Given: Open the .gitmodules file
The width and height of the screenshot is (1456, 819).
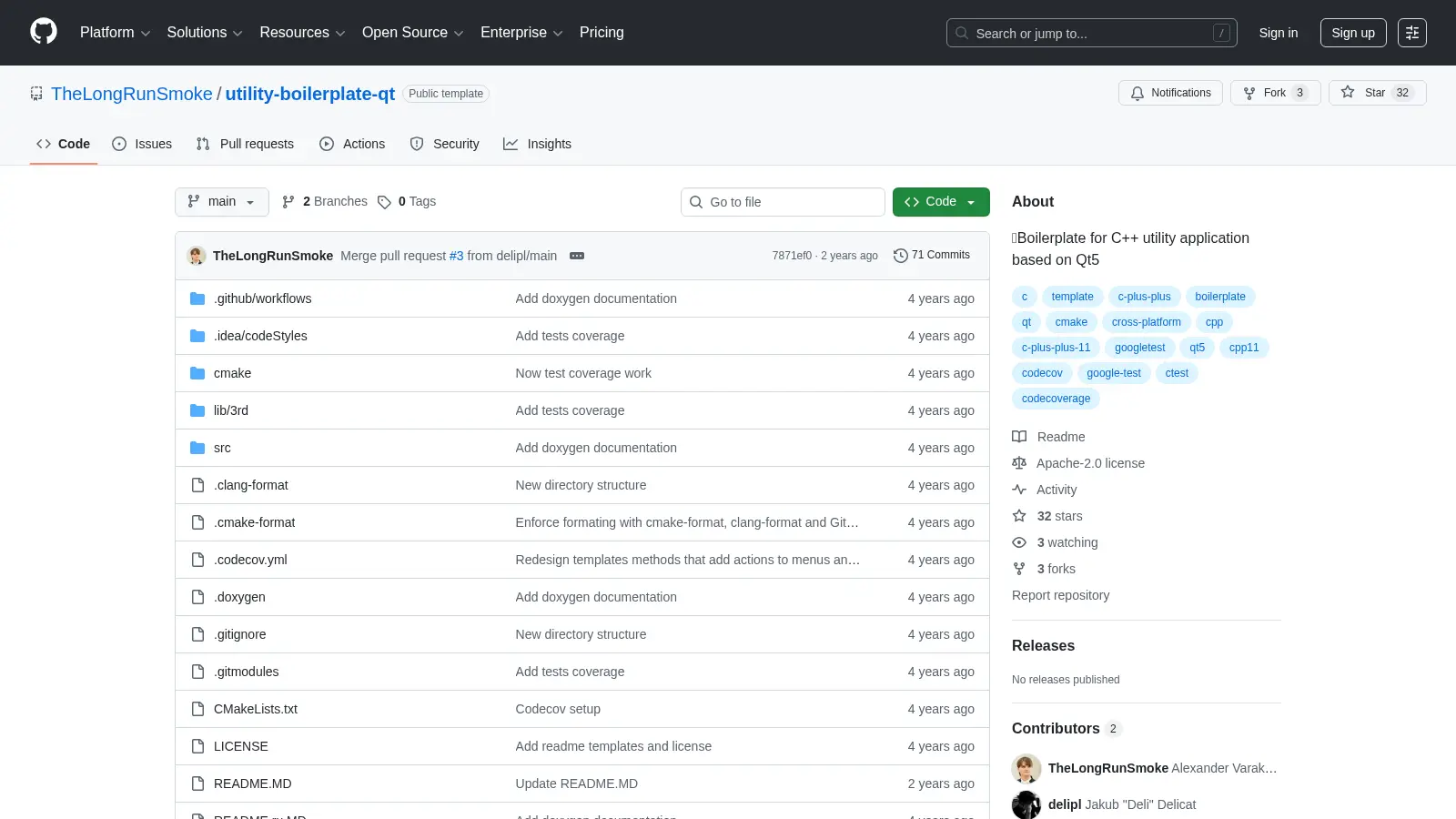Looking at the screenshot, I should click(x=247, y=672).
